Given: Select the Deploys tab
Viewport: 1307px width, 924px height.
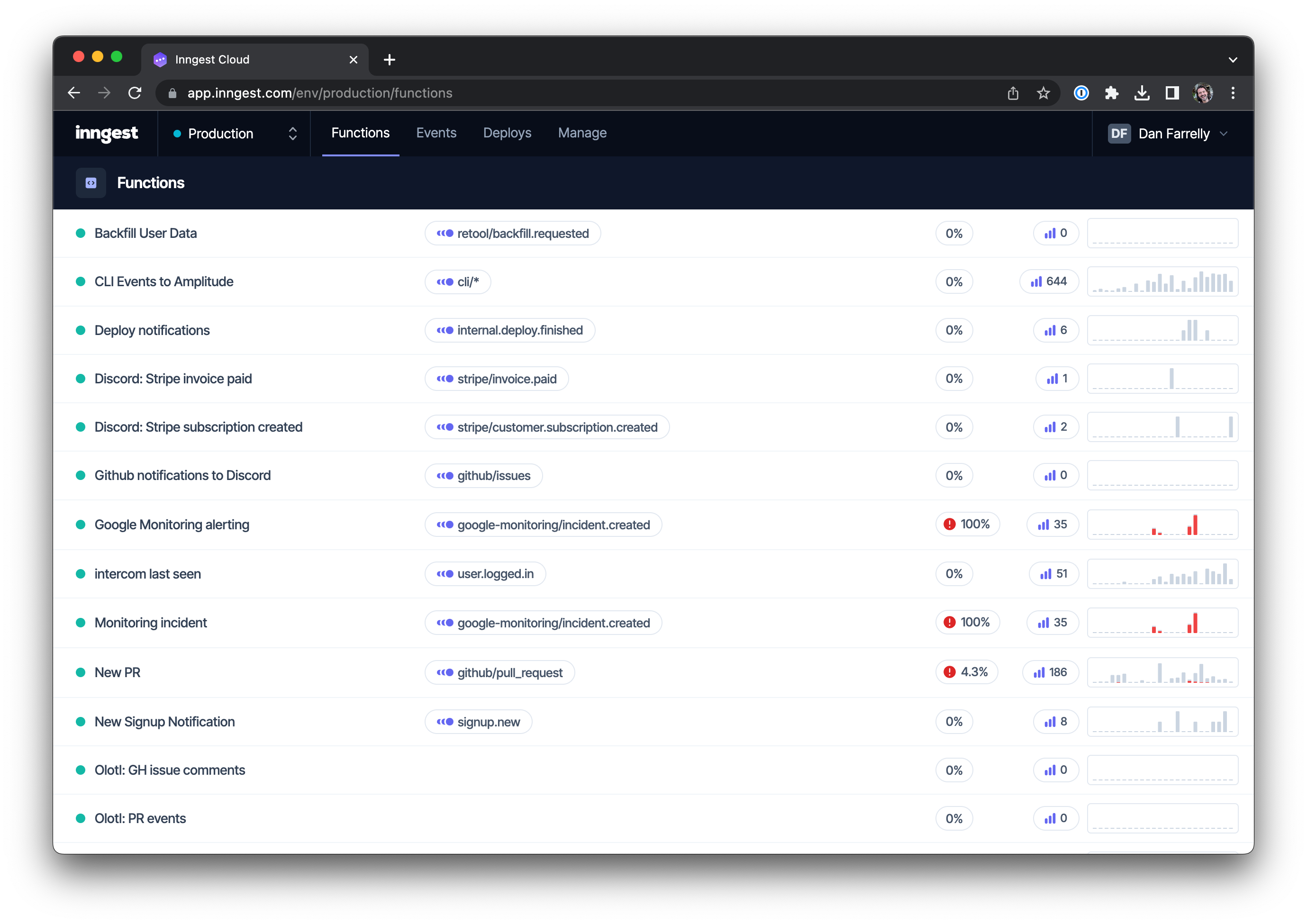Looking at the screenshot, I should 505,132.
